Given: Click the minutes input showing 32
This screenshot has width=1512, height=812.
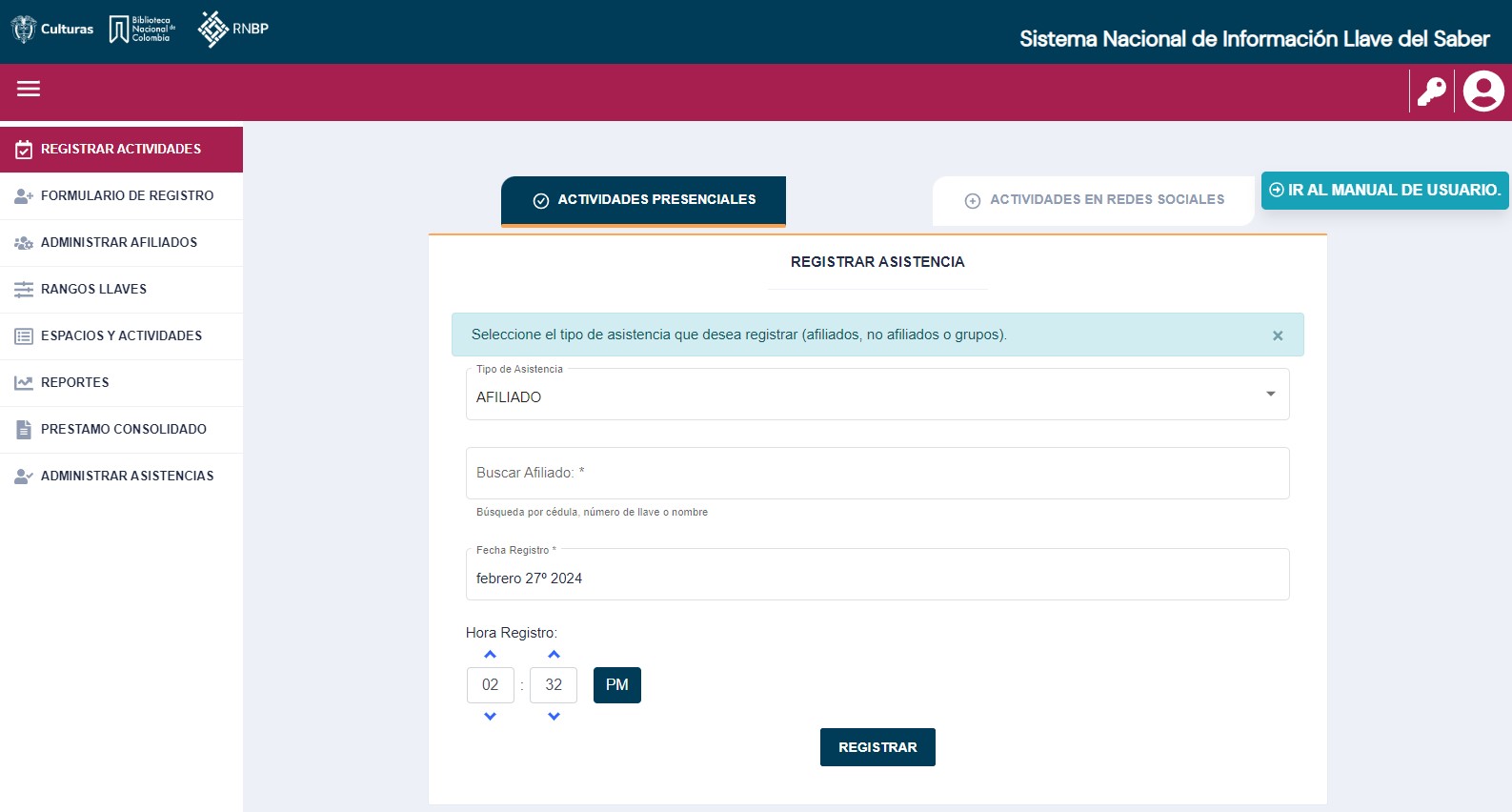Looking at the screenshot, I should pyautogui.click(x=554, y=685).
